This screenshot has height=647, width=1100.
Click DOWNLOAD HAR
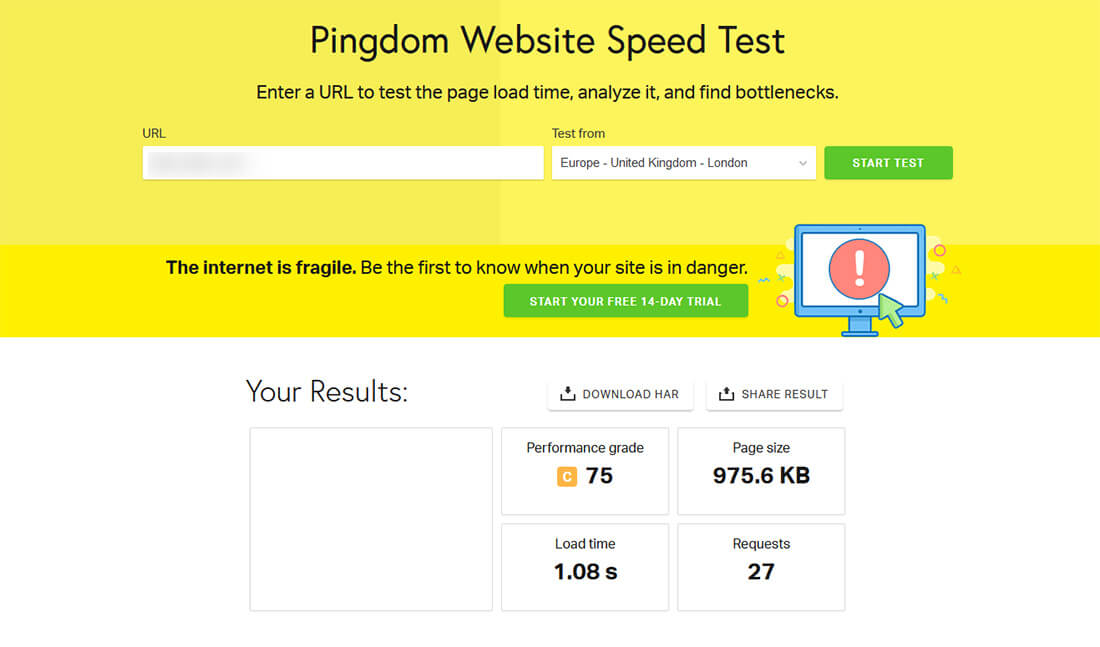(620, 394)
